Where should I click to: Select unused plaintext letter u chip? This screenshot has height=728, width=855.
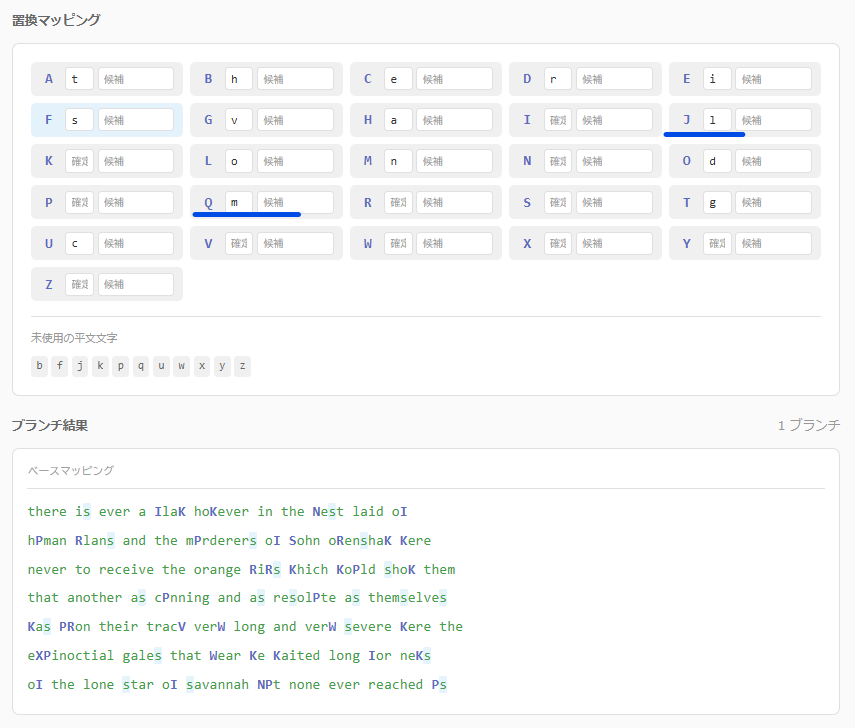pos(161,366)
